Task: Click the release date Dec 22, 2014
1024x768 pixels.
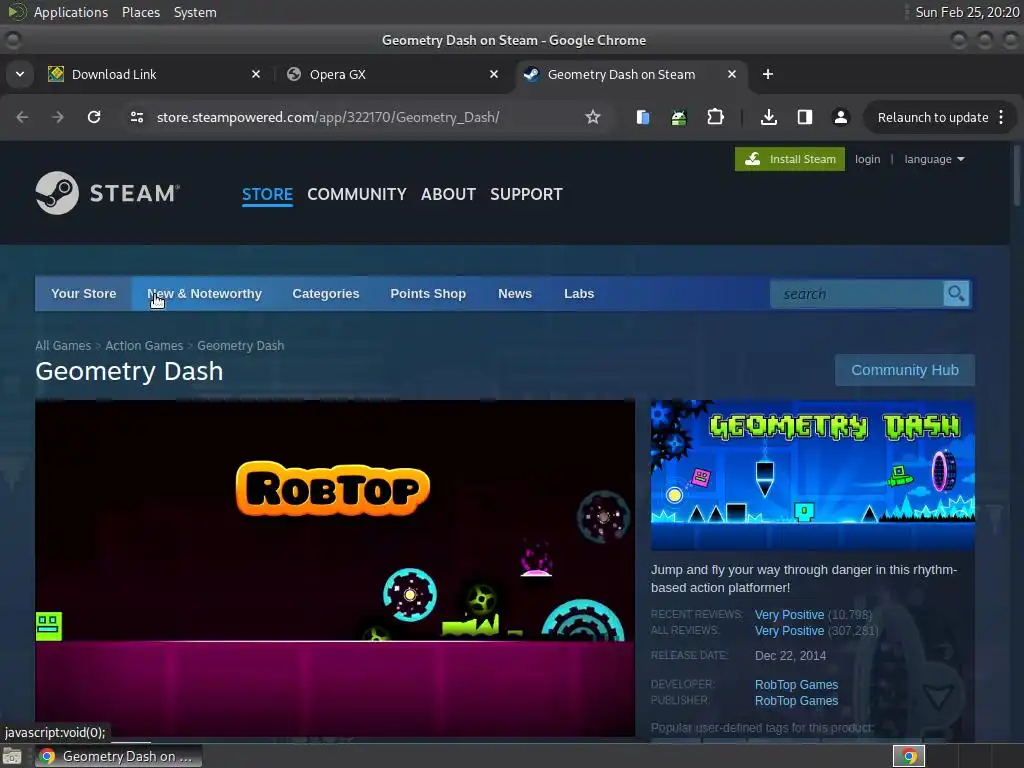Action: 790,656
